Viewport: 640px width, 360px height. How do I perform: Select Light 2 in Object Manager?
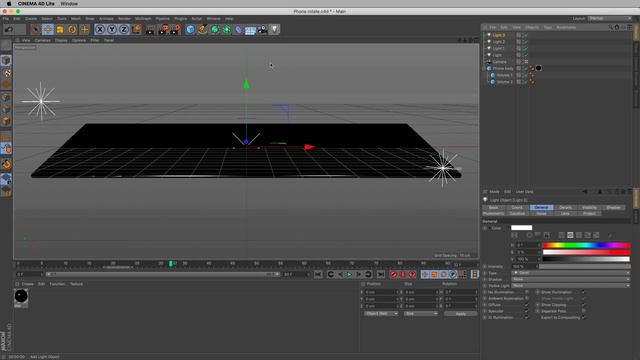[x=498, y=42]
